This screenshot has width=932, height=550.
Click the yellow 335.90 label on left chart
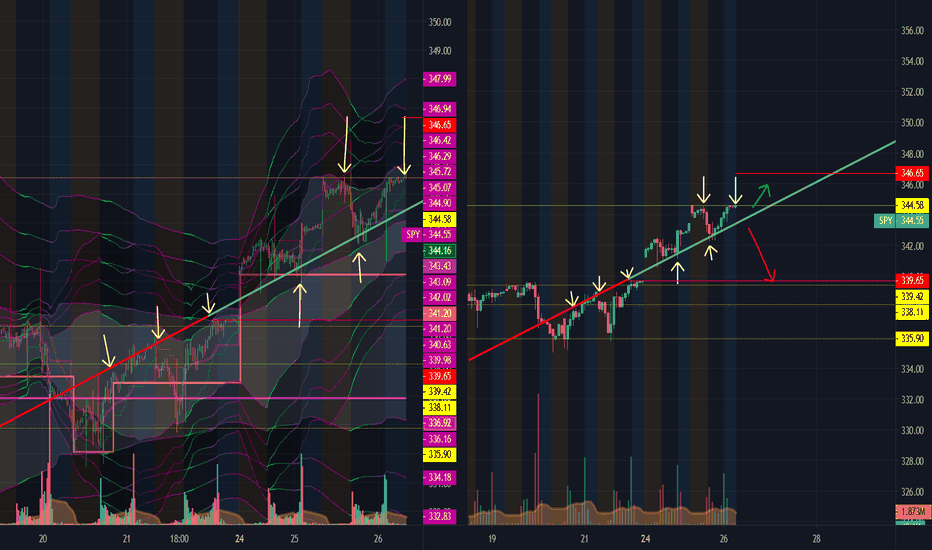[439, 455]
